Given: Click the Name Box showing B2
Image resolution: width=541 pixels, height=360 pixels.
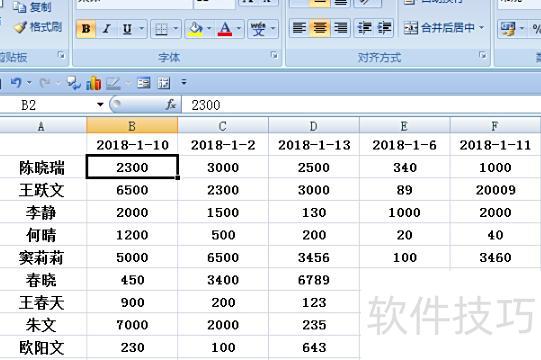Looking at the screenshot, I should coord(47,105).
